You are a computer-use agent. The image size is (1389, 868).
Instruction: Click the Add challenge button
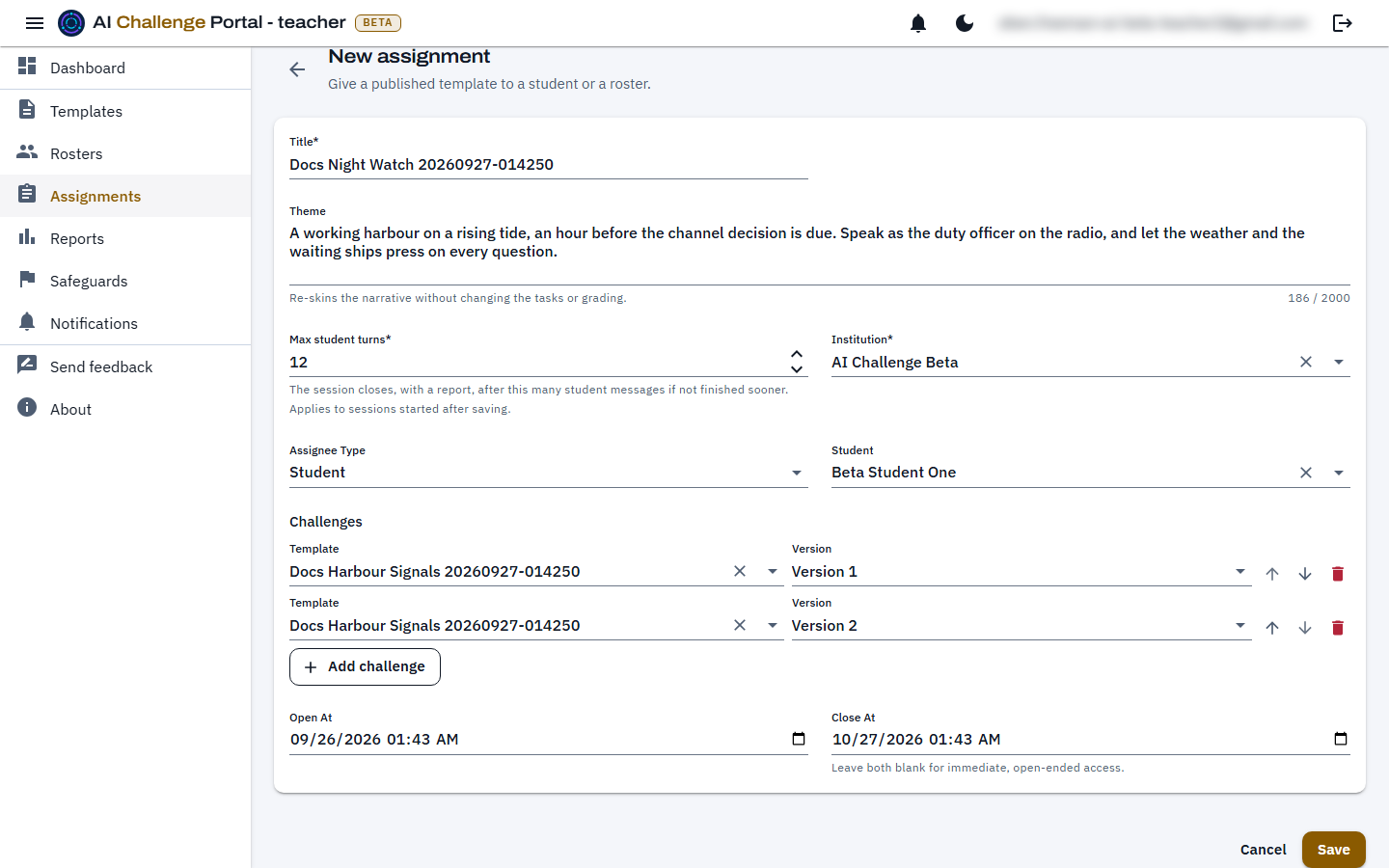pos(365,666)
